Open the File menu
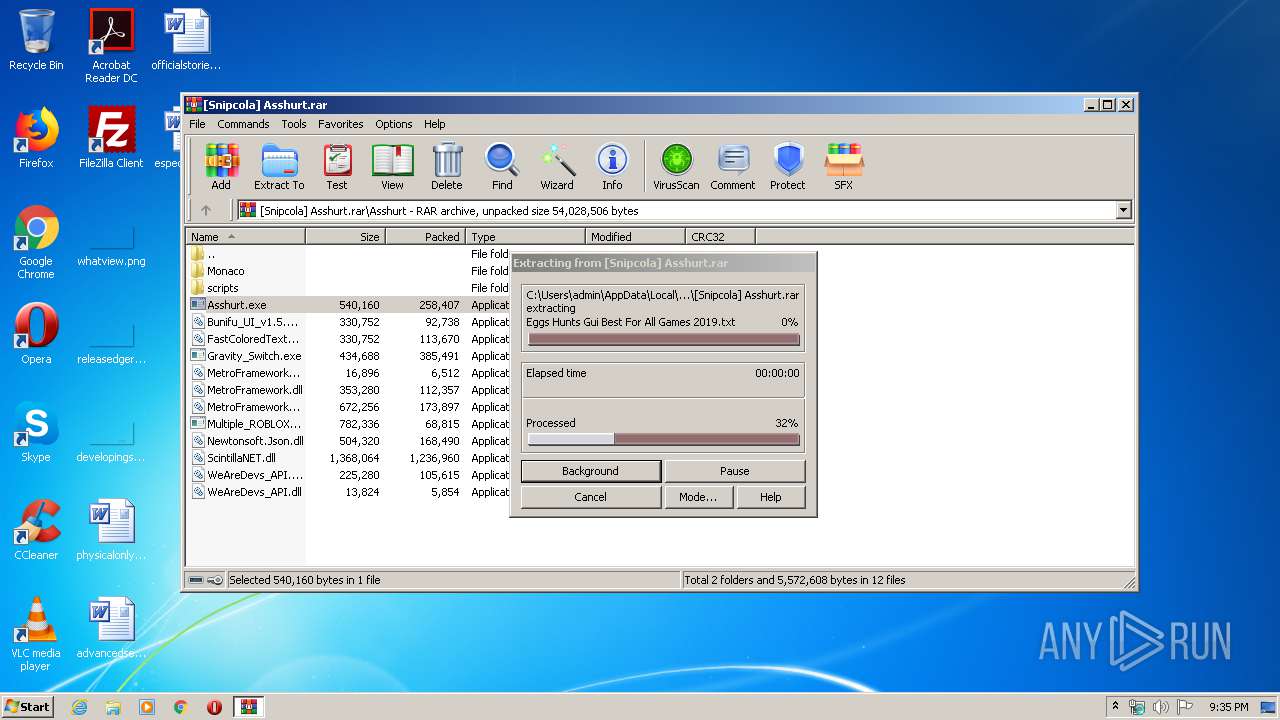 tap(197, 124)
